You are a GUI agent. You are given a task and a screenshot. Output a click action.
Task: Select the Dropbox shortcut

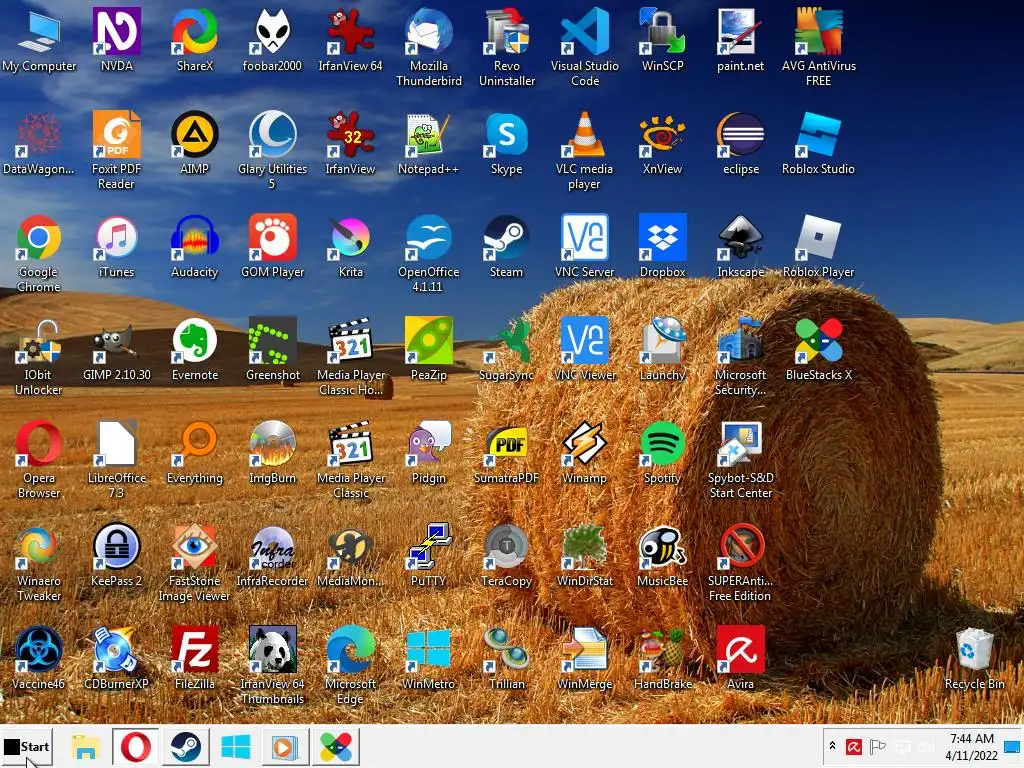click(x=662, y=246)
